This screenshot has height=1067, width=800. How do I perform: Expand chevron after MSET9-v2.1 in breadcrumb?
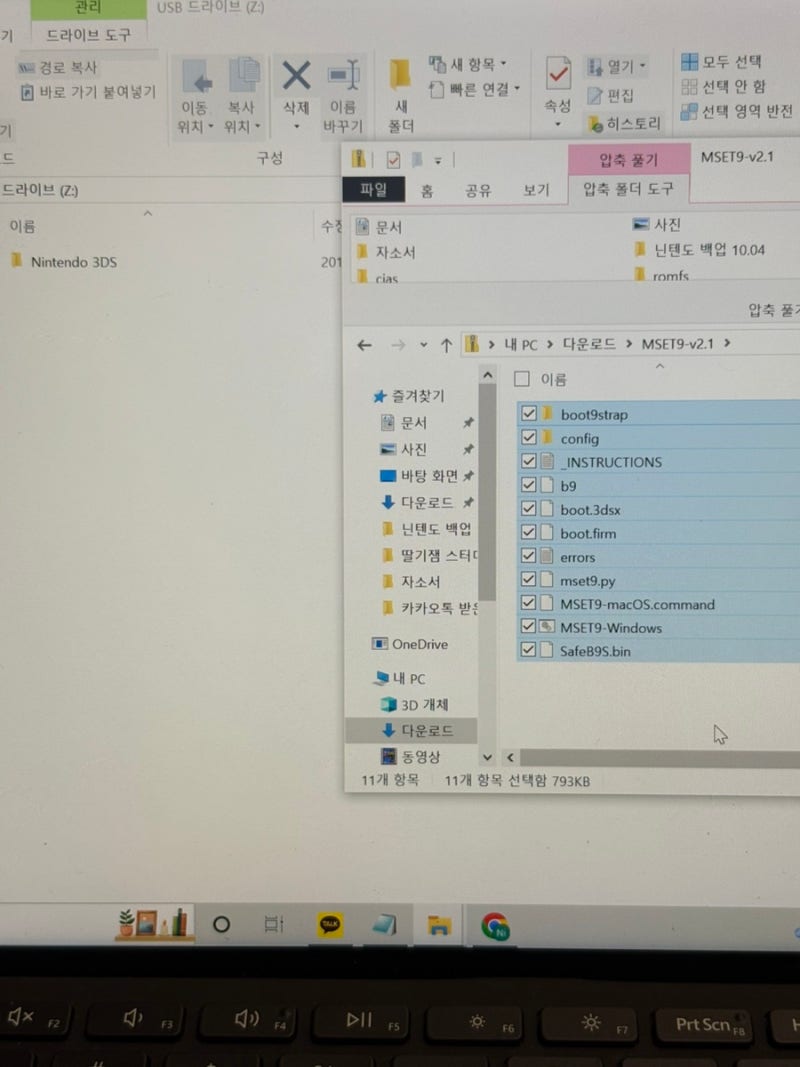(727, 343)
